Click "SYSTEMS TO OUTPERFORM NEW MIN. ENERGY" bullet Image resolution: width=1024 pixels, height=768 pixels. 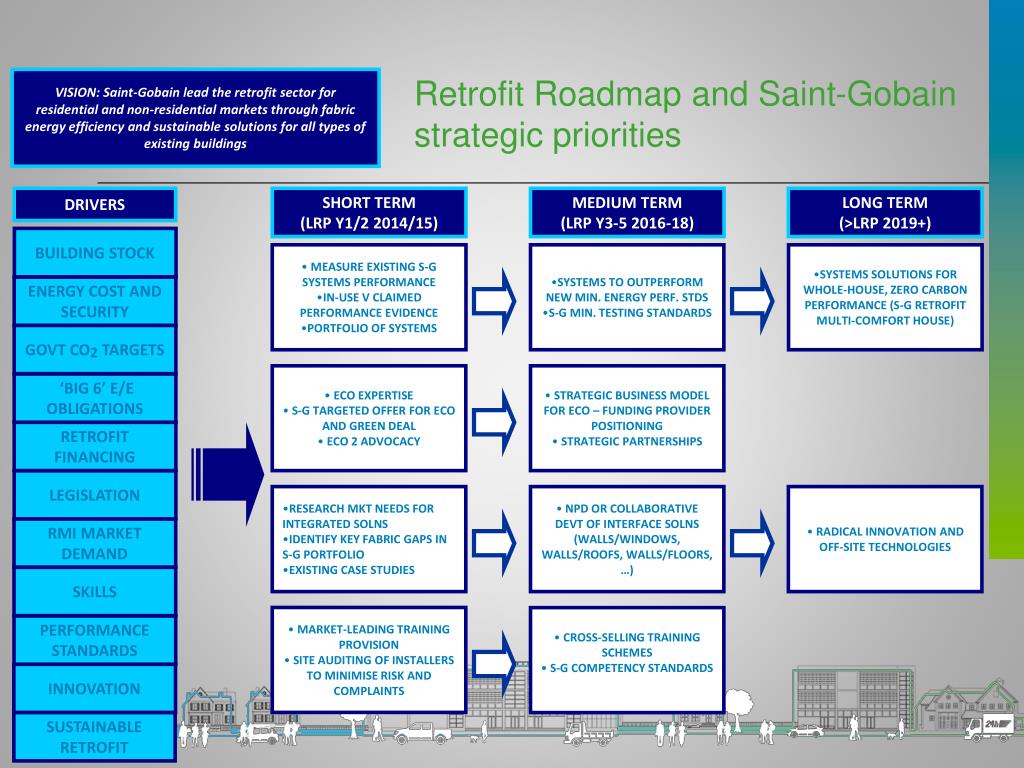click(627, 289)
